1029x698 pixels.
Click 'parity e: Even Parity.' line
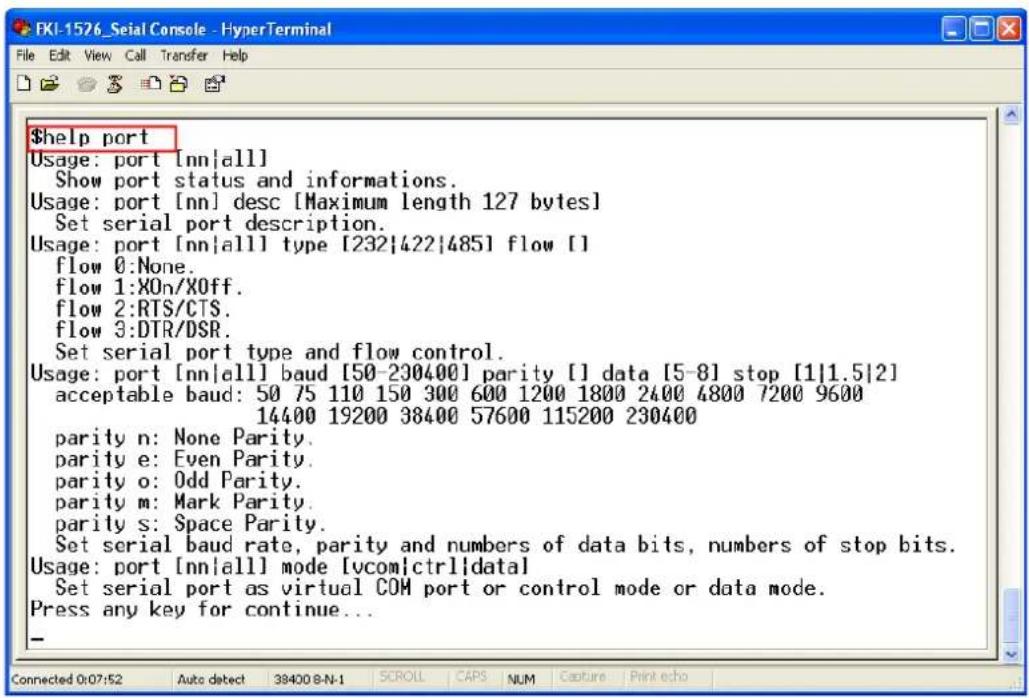(184, 459)
